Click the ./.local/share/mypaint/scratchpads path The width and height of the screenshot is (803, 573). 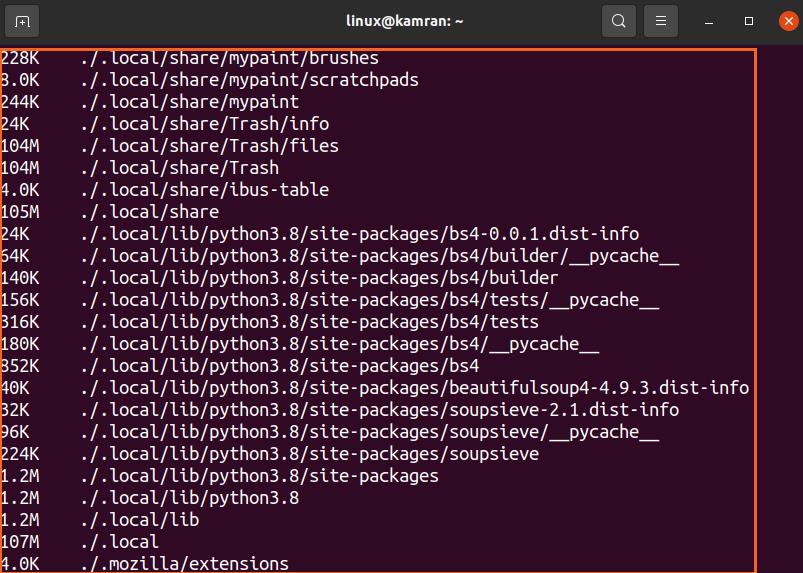[249, 80]
